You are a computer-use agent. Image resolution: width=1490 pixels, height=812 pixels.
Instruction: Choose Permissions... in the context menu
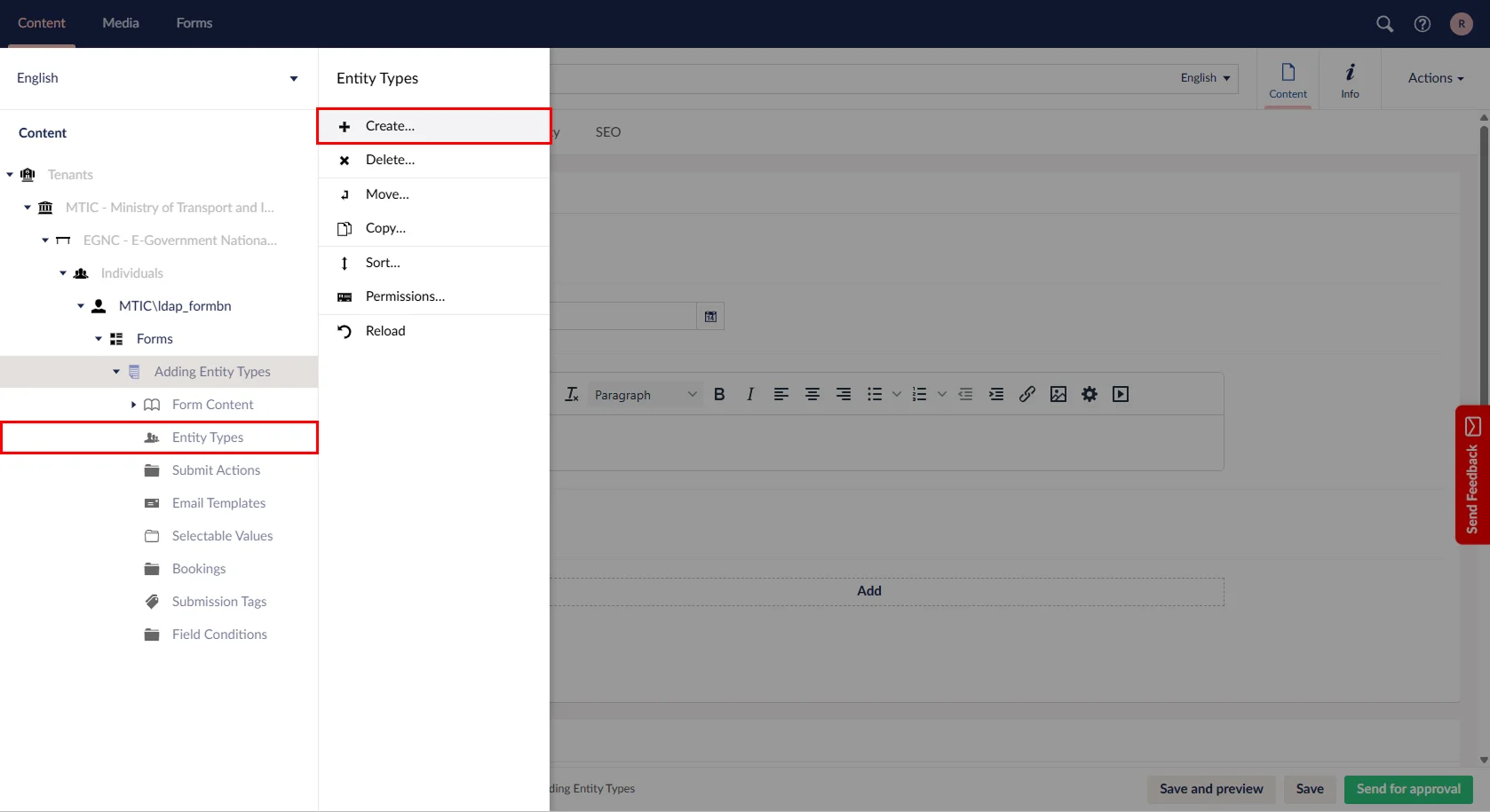tap(405, 296)
